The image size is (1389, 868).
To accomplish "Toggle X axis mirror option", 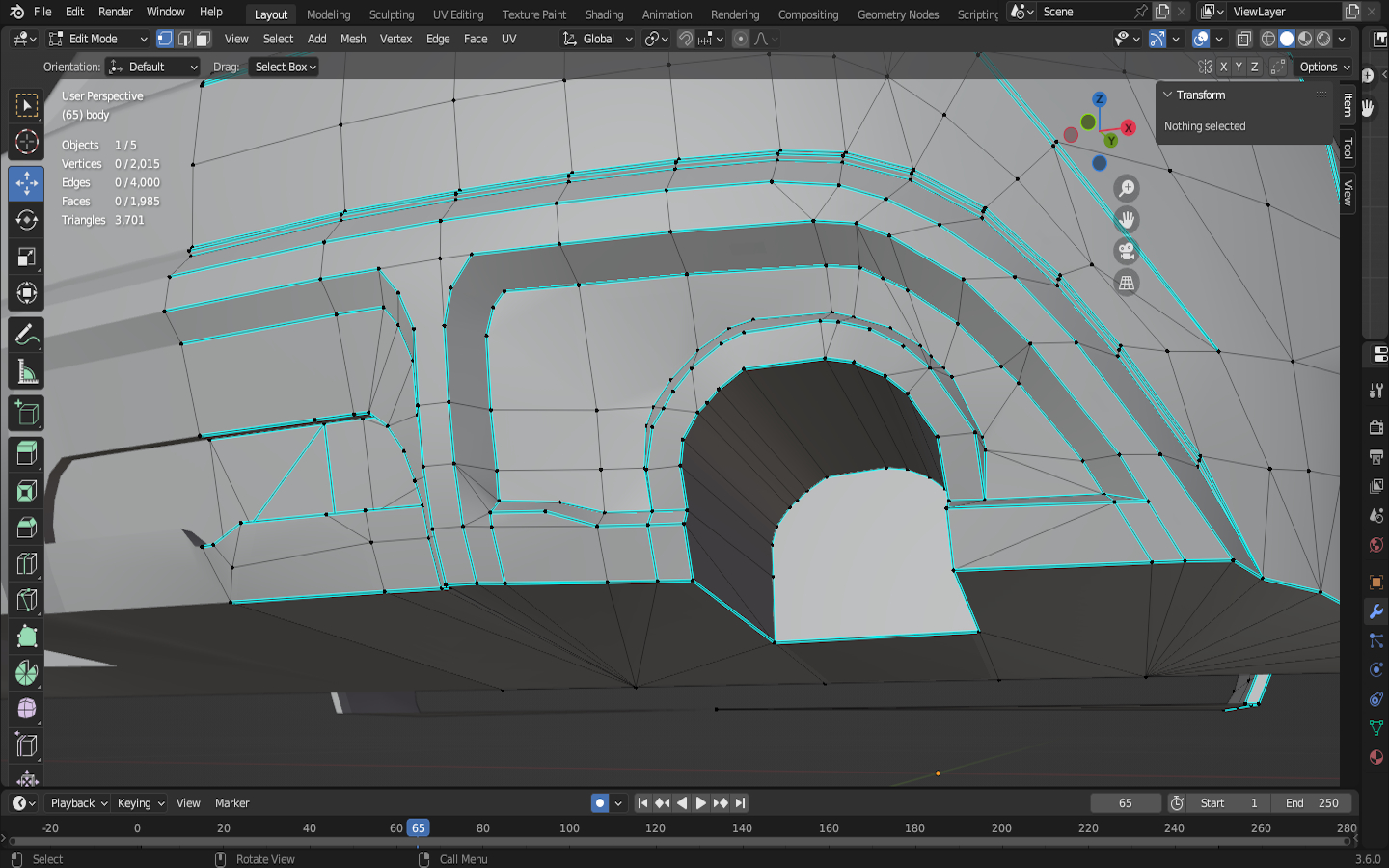I will click(x=1223, y=67).
